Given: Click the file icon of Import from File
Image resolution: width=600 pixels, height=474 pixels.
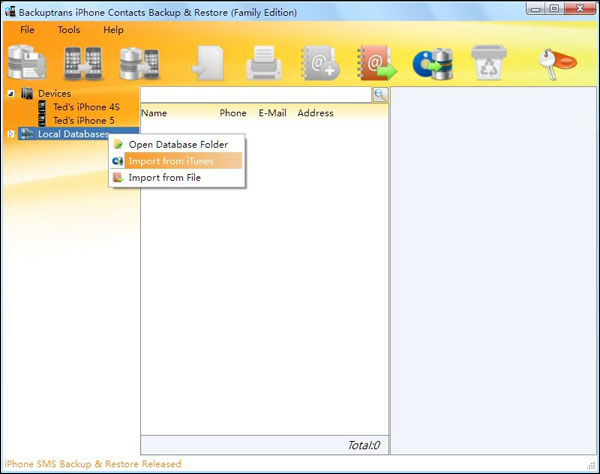Looking at the screenshot, I should tap(118, 178).
